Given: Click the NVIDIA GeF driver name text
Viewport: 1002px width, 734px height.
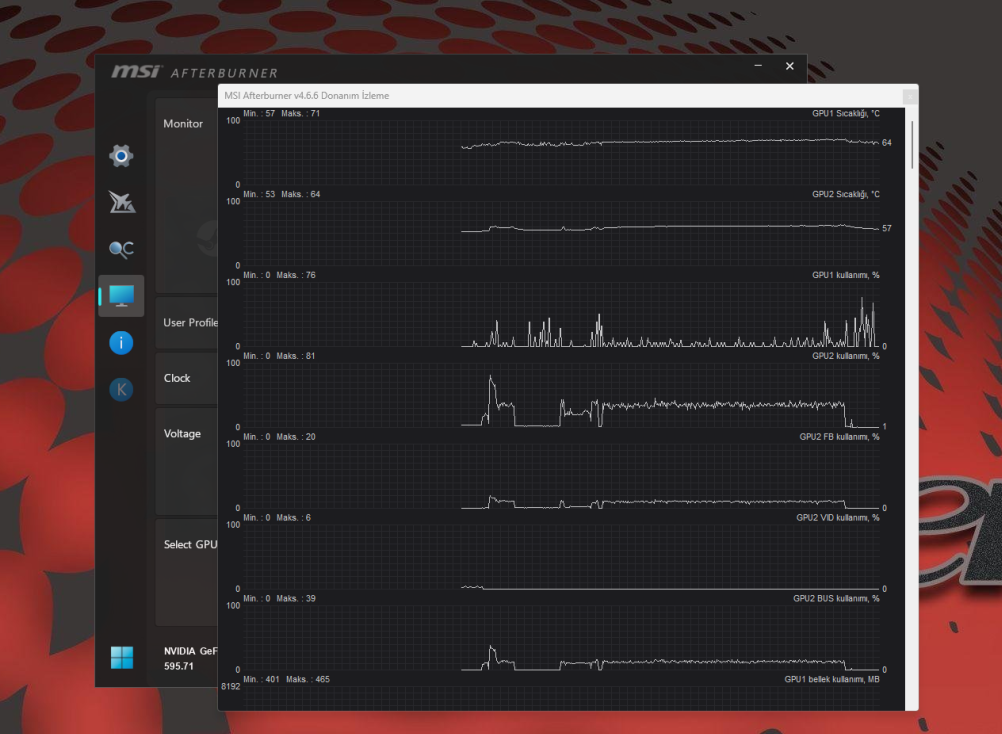Looking at the screenshot, I should 190,651.
